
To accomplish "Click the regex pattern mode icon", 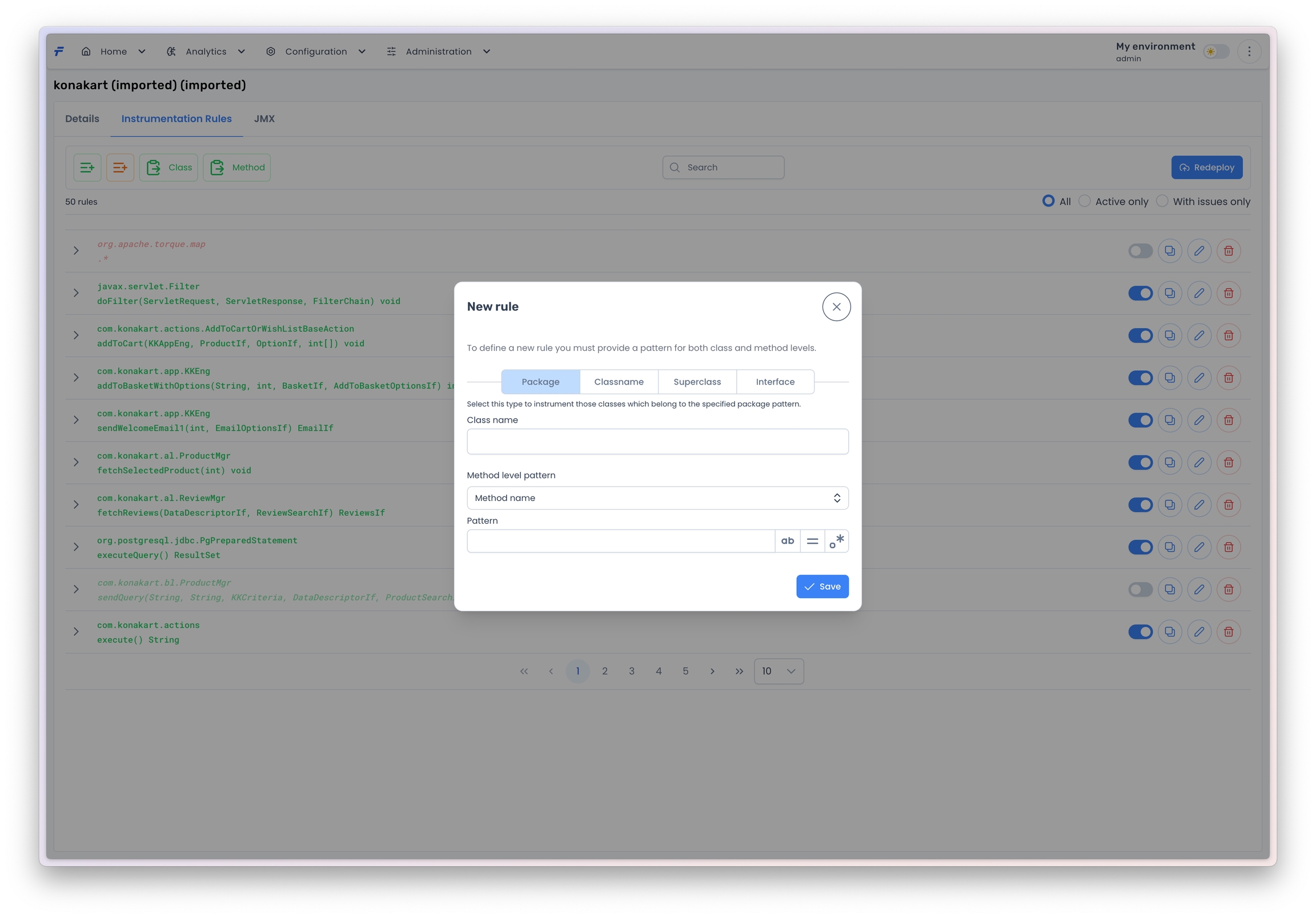I will point(836,541).
